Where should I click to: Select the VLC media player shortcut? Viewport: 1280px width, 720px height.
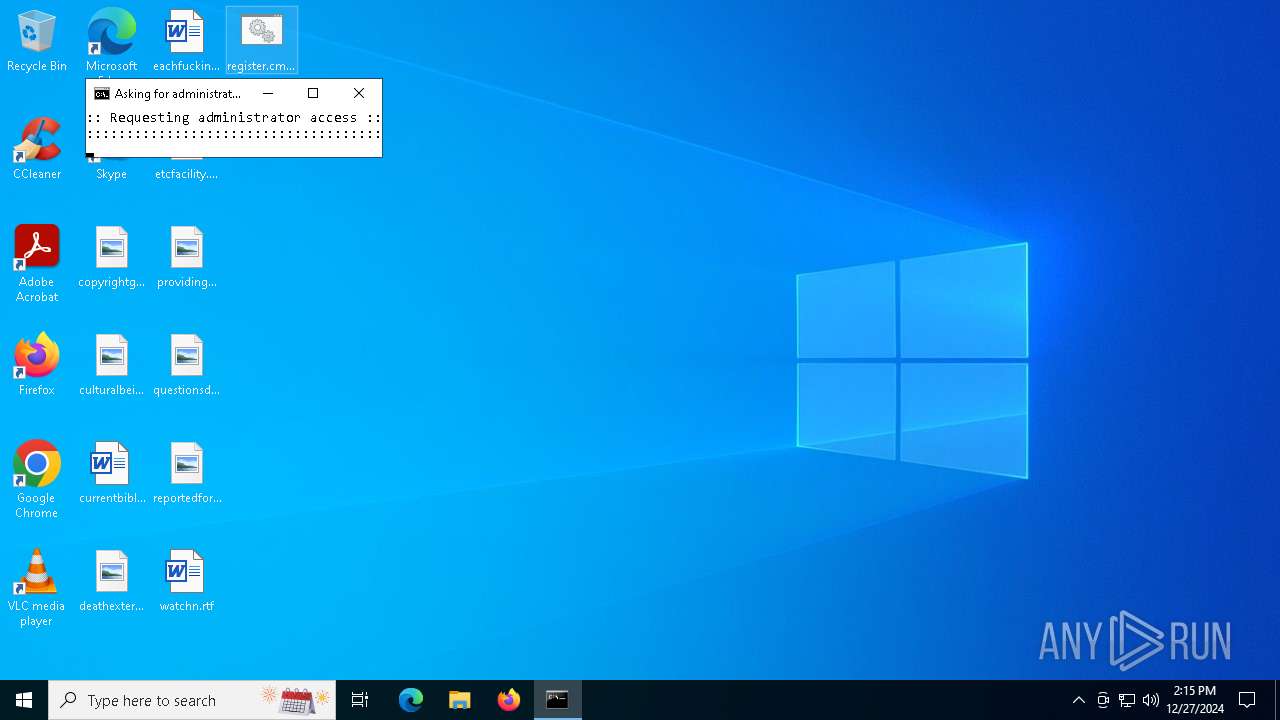37,588
